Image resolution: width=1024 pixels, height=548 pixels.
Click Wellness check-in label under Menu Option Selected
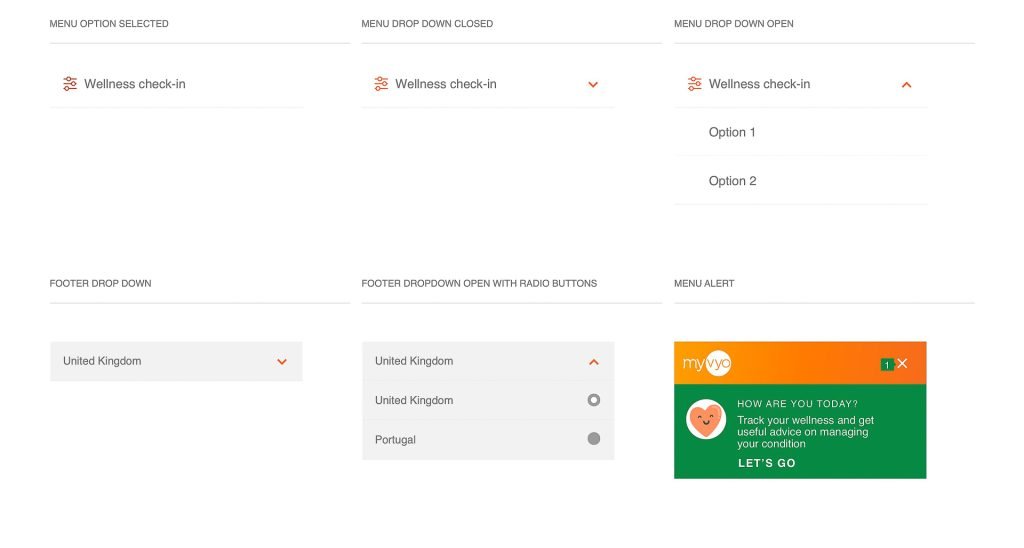[x=135, y=84]
